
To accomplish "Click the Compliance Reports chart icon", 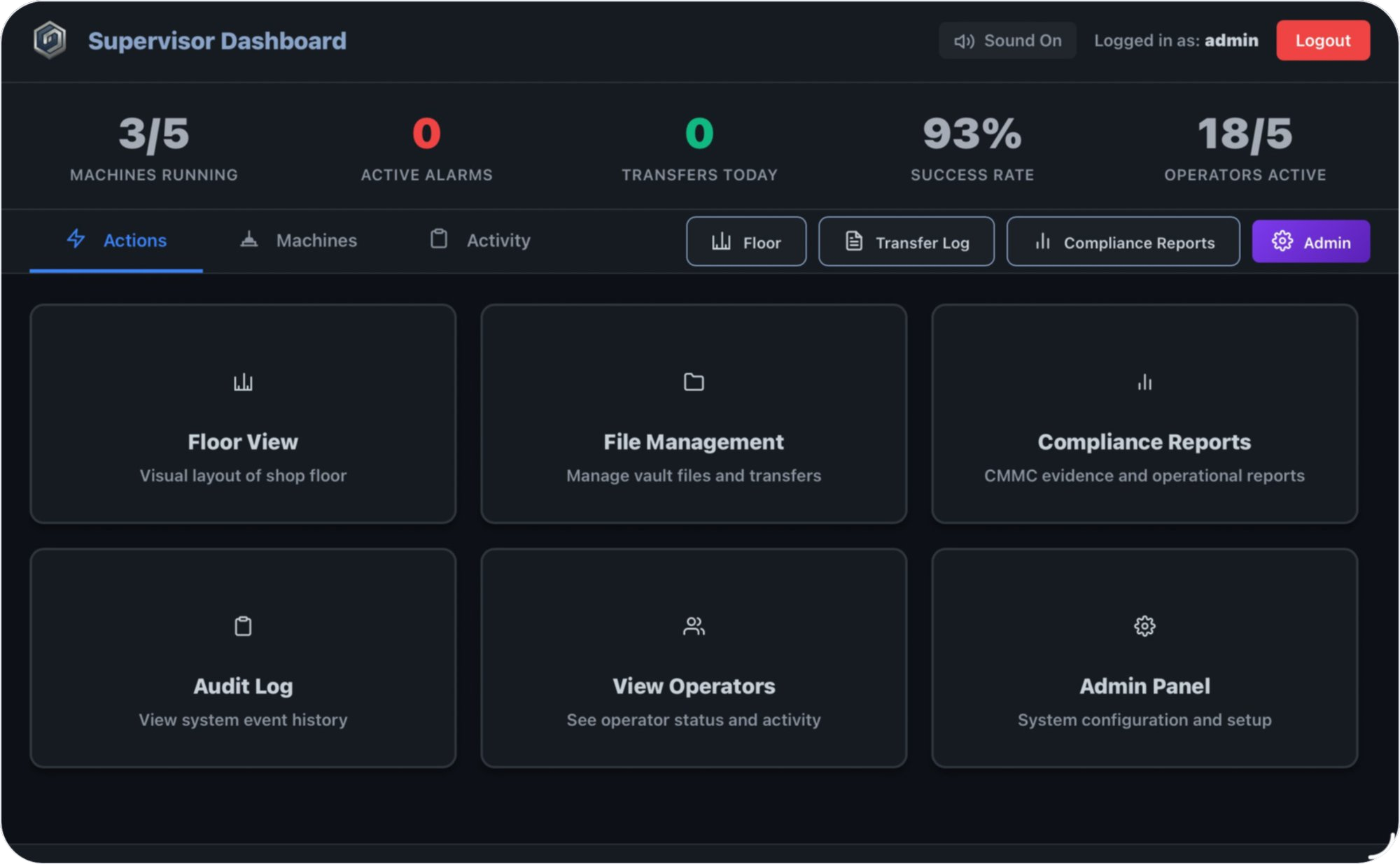I will tap(1042, 241).
